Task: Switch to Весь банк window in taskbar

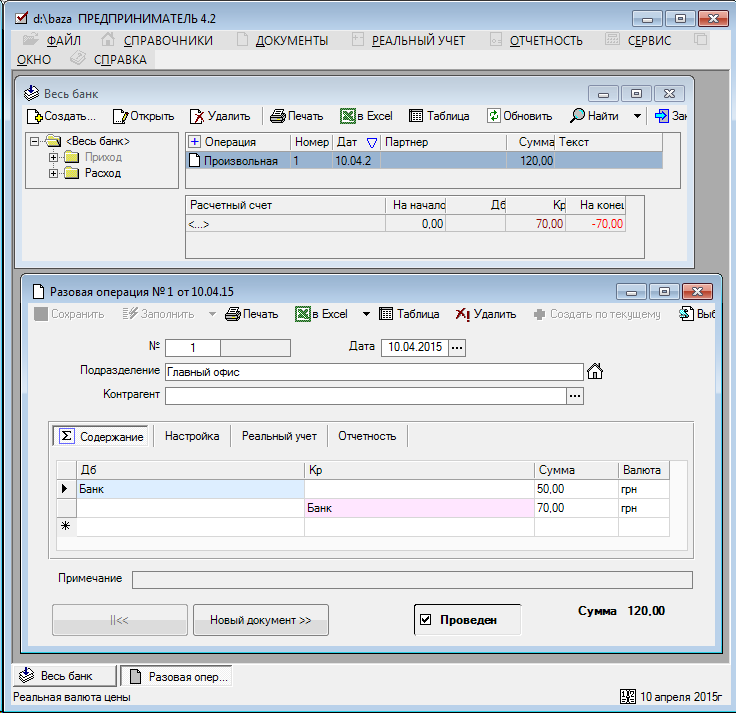Action: pos(65,676)
